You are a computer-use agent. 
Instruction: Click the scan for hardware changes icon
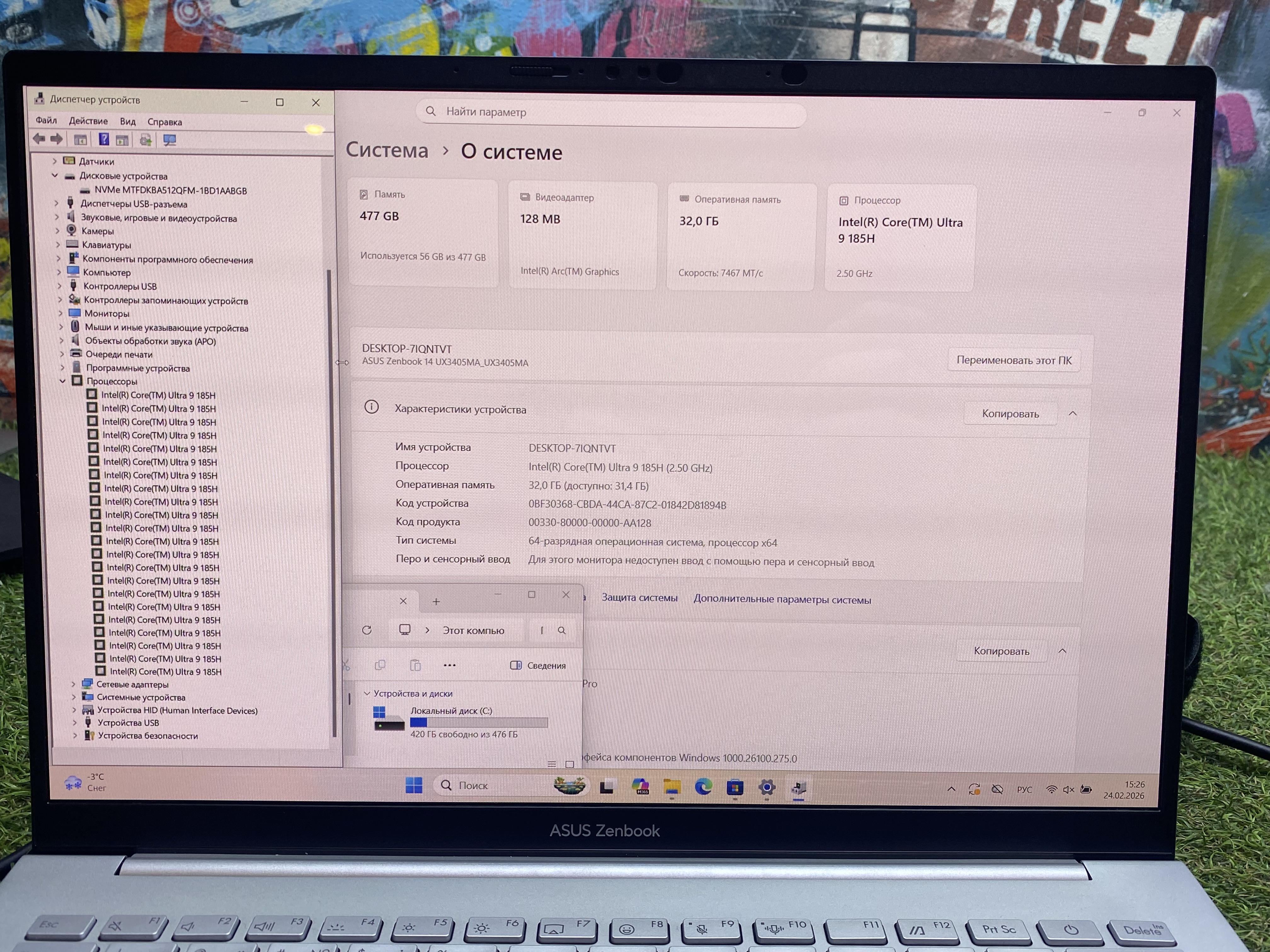pos(169,140)
